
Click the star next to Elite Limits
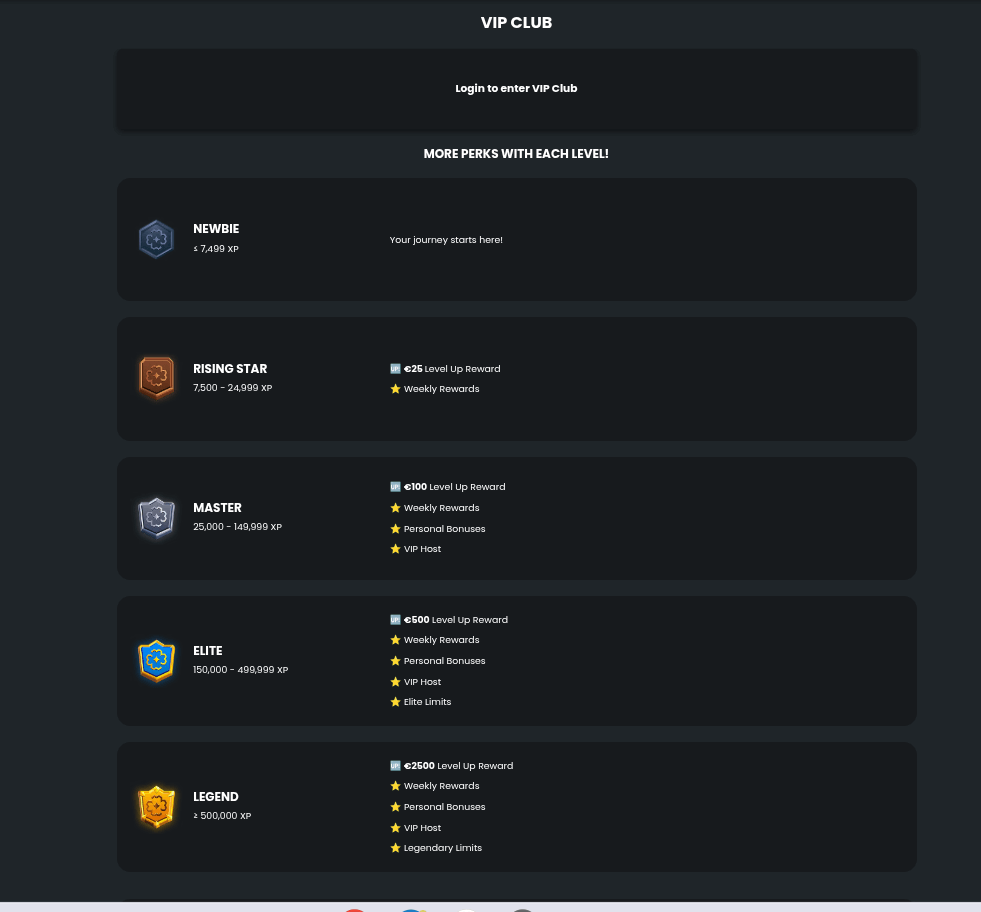point(395,702)
